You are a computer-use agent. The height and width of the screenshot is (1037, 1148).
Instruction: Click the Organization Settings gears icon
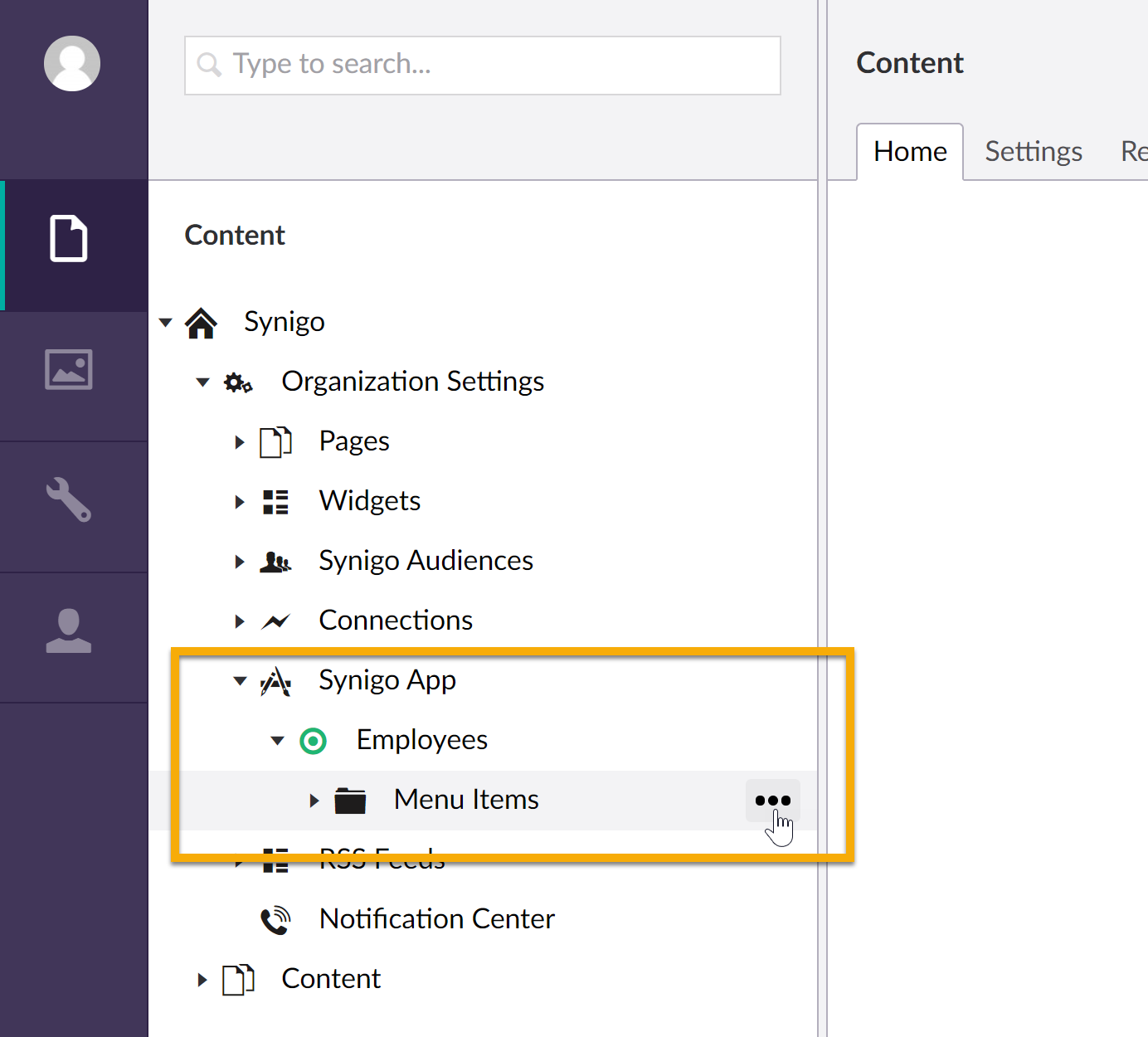(x=238, y=382)
